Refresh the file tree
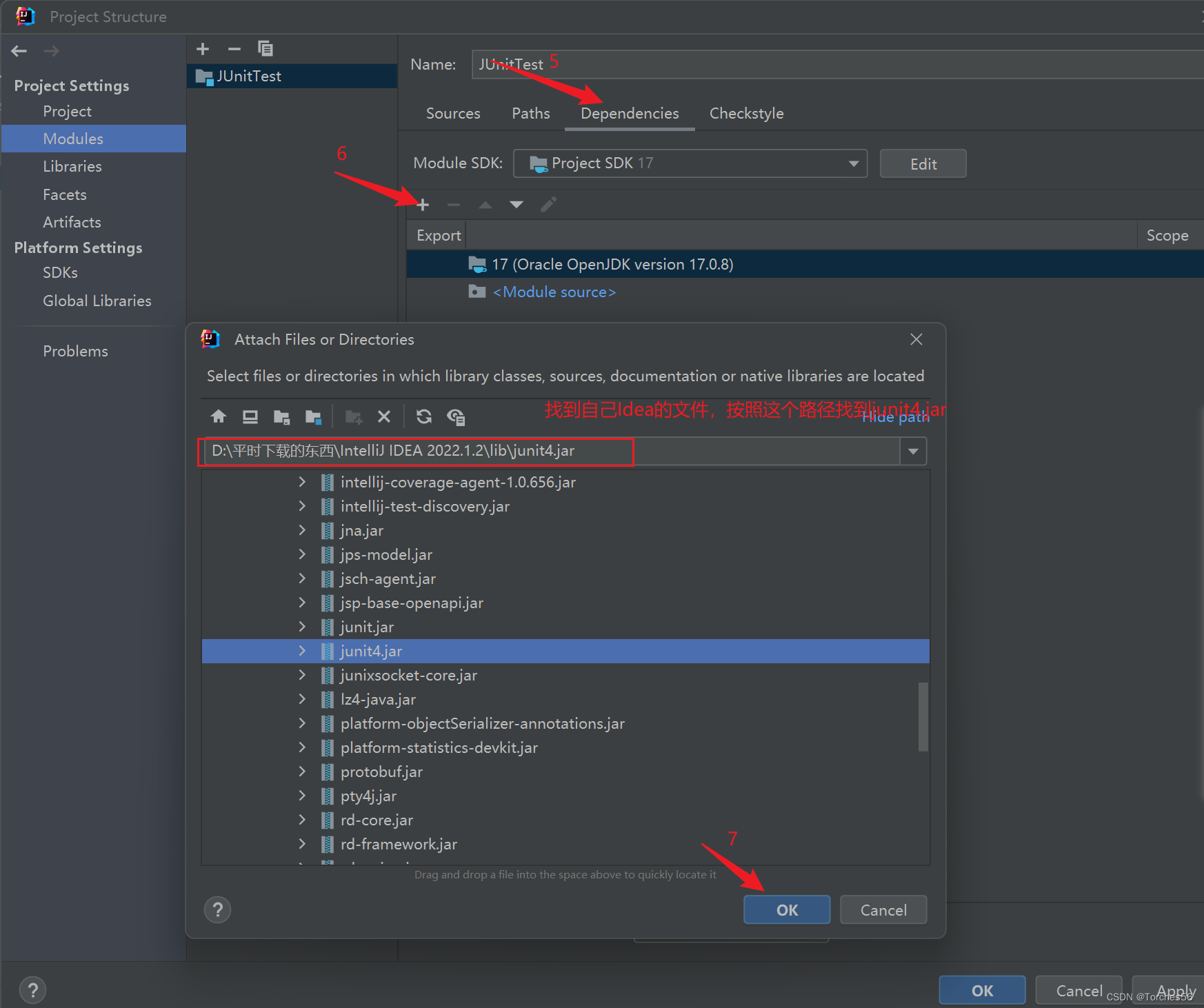 point(424,416)
